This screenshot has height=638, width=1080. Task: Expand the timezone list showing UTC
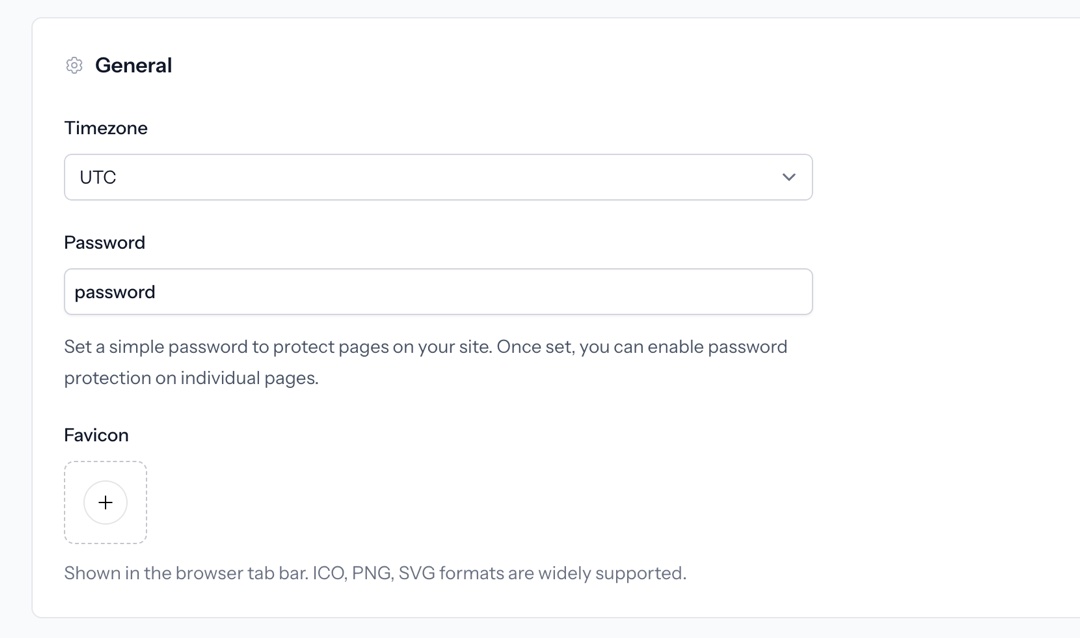tap(438, 177)
